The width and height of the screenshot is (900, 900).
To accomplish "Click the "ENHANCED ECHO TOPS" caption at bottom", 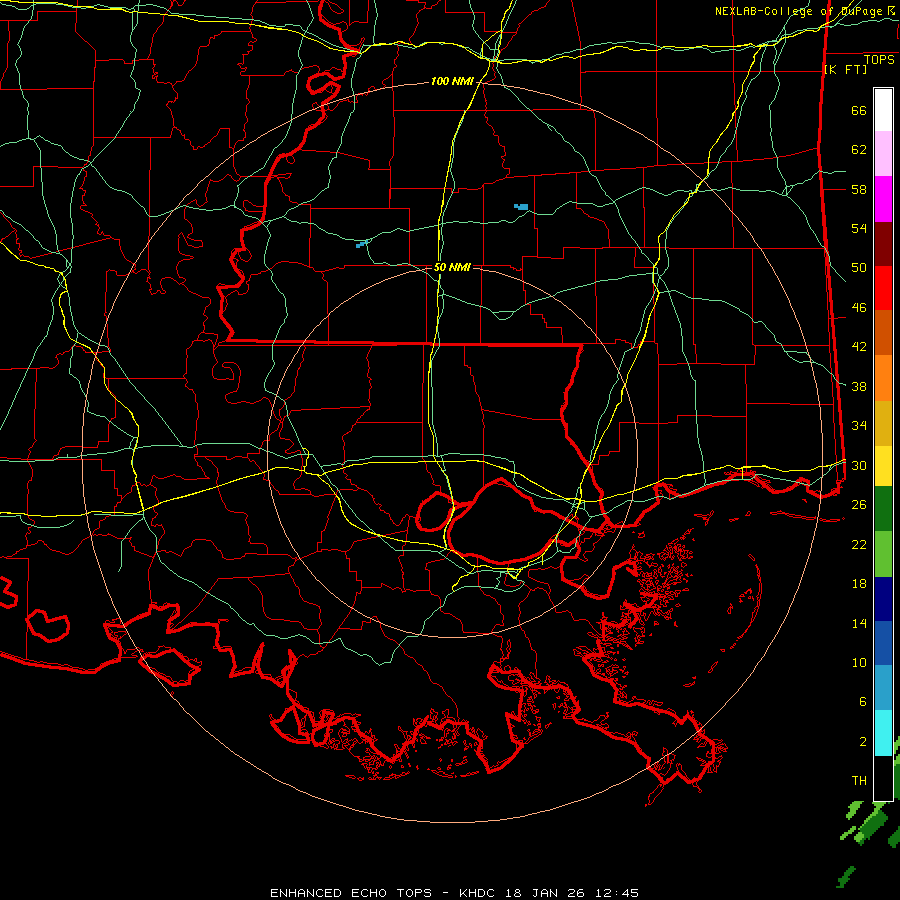I will 351,893.
